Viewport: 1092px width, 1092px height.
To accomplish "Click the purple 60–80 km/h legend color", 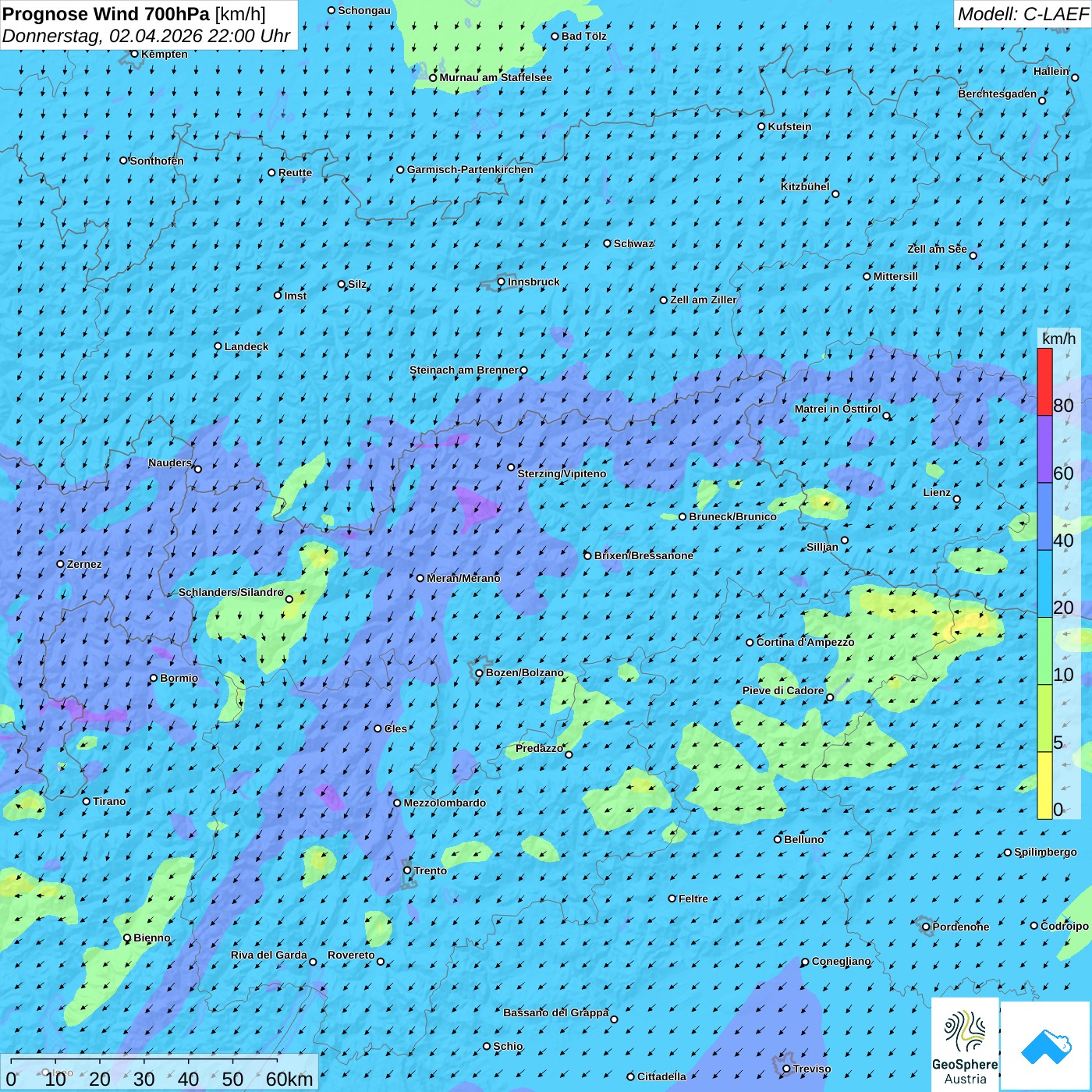I will coord(1044,449).
